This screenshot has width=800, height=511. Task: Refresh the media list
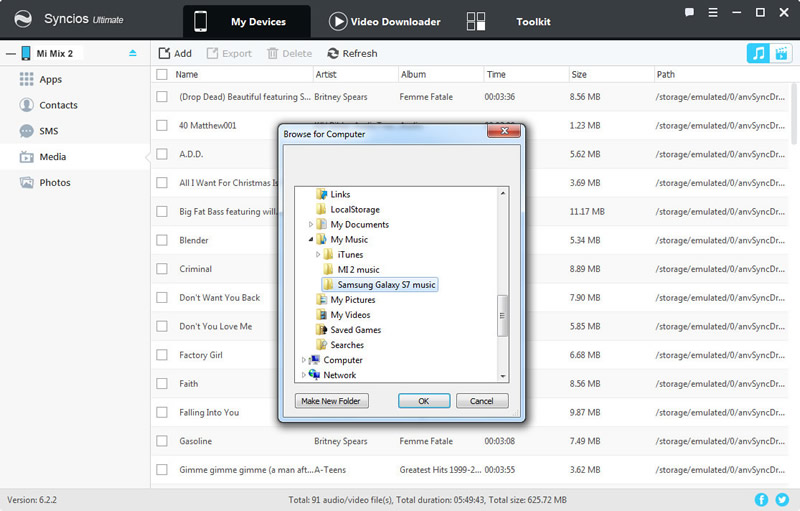353,53
